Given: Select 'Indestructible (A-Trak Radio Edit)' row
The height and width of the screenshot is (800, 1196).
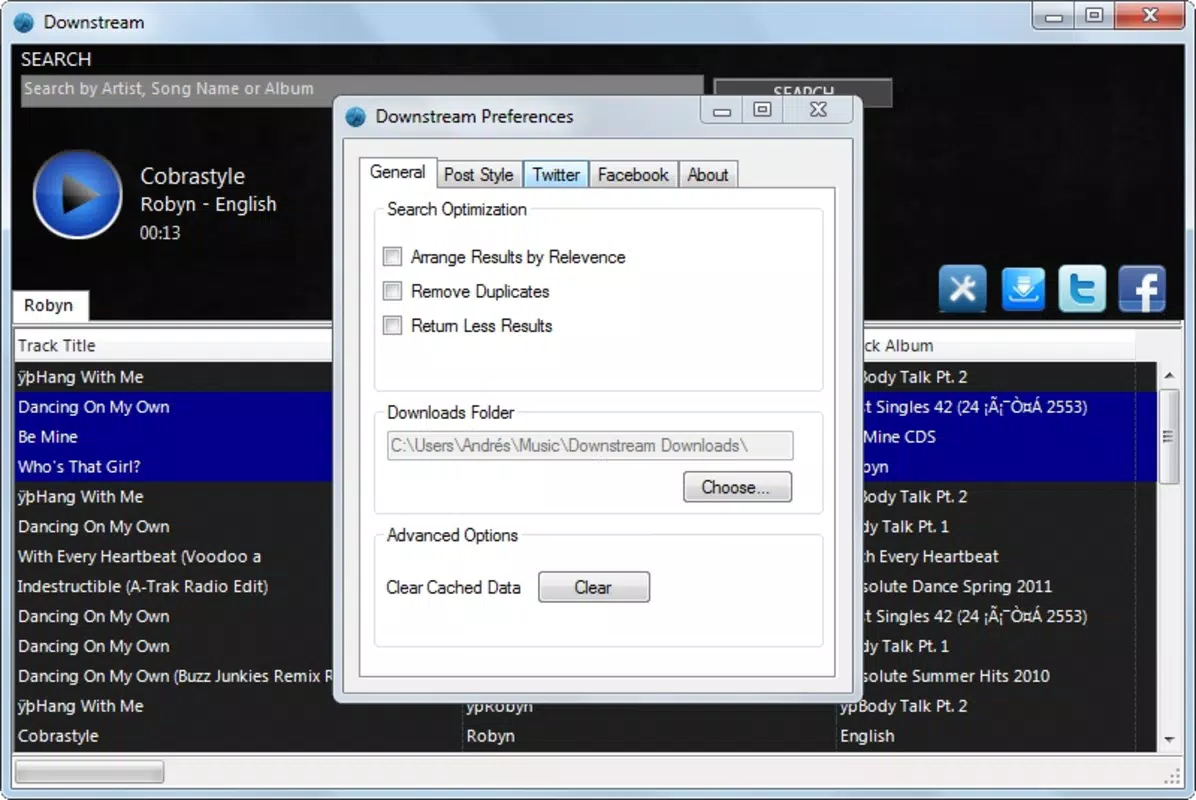Looking at the screenshot, I should [174, 586].
